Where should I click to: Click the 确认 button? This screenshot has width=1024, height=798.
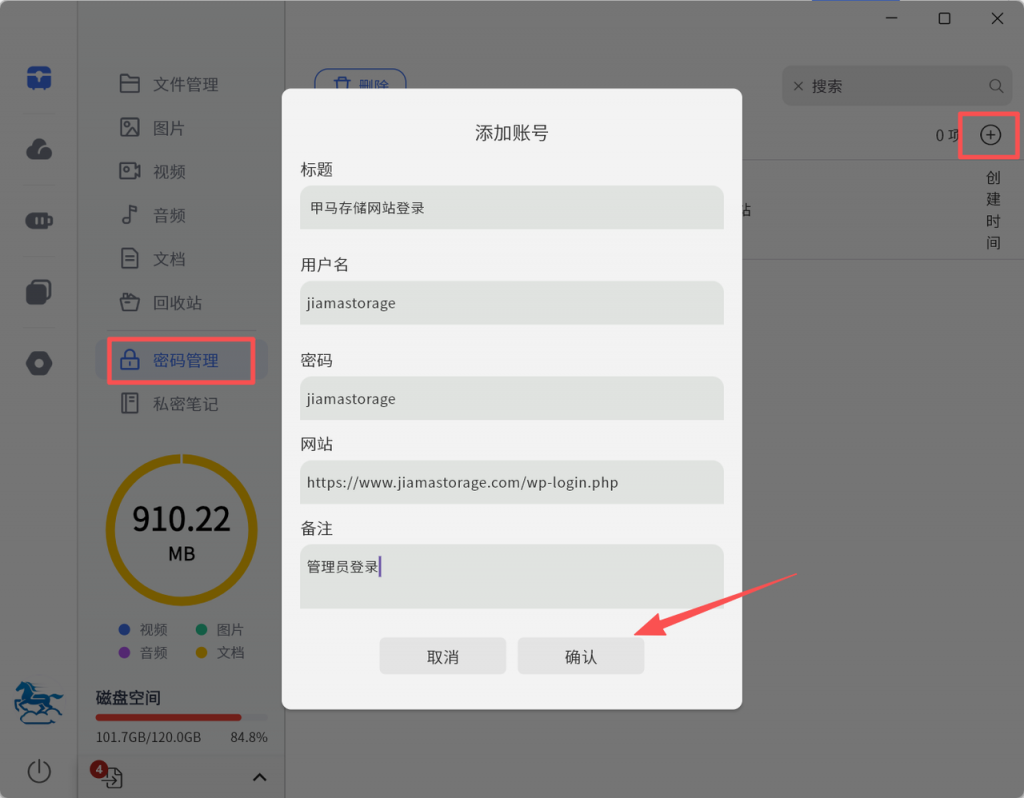(580, 657)
